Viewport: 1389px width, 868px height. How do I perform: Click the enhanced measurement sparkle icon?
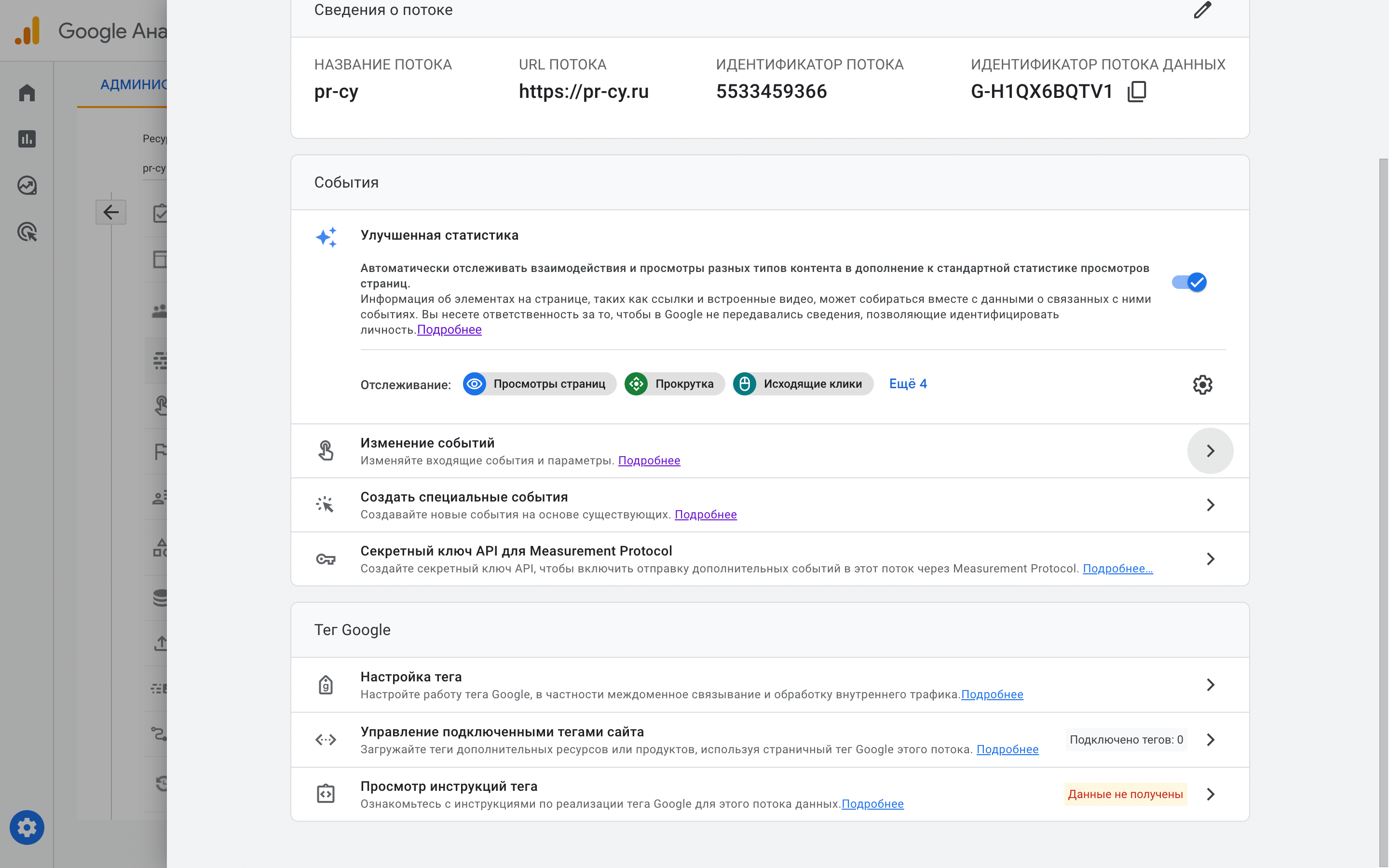pyautogui.click(x=326, y=237)
